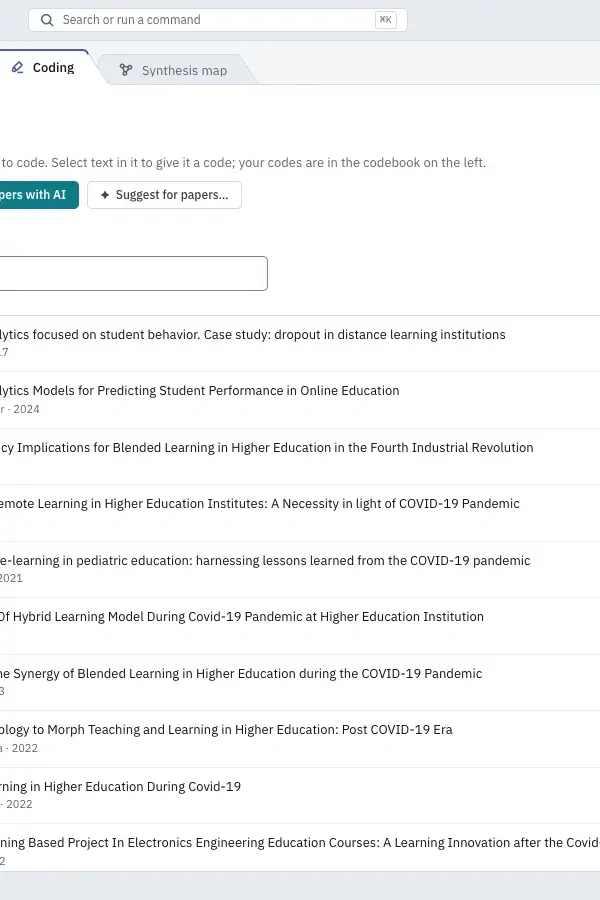
Task: Click the magnifier icon in the command bar
Action: click(47, 20)
